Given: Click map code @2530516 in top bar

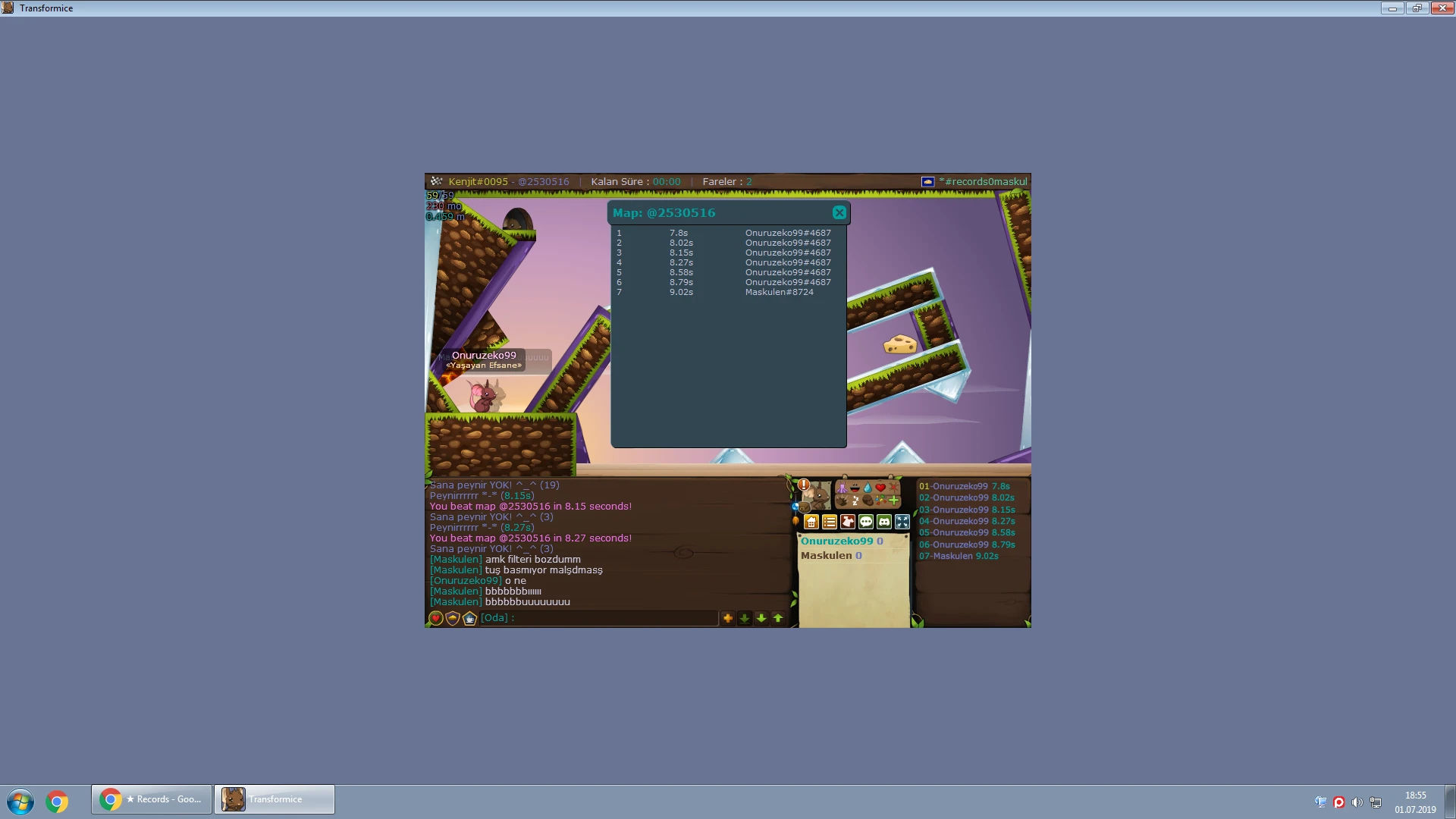Looking at the screenshot, I should (x=544, y=182).
